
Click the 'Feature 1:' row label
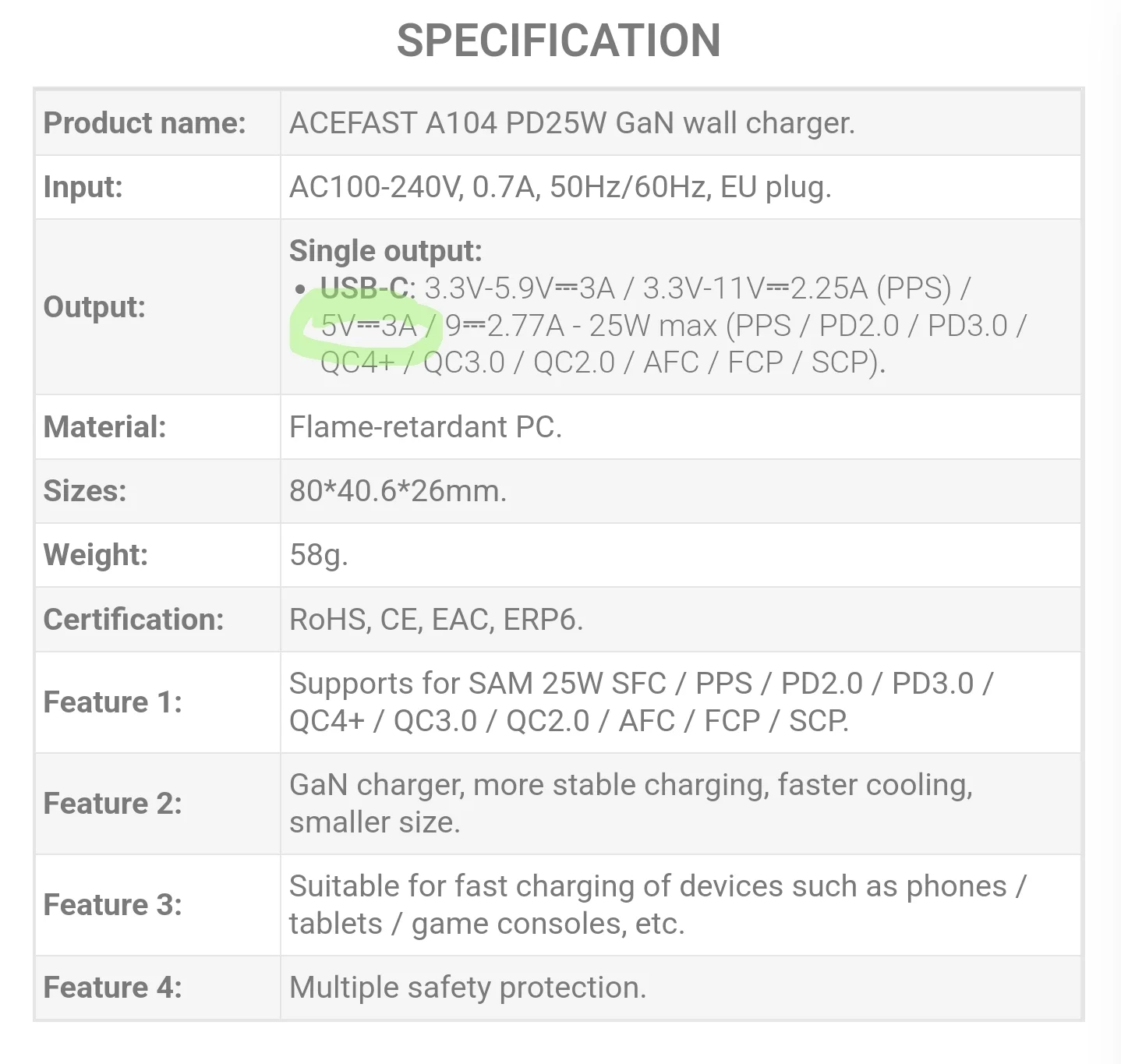coord(112,702)
